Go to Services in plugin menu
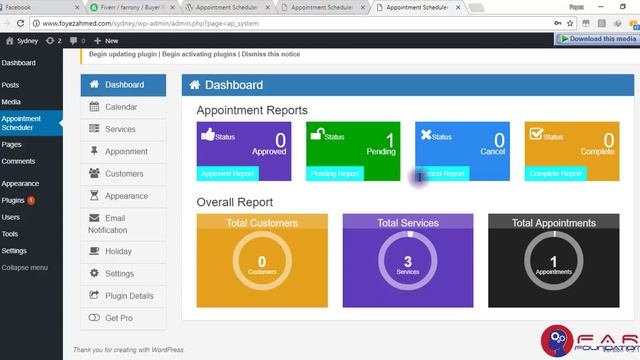 click(x=123, y=129)
